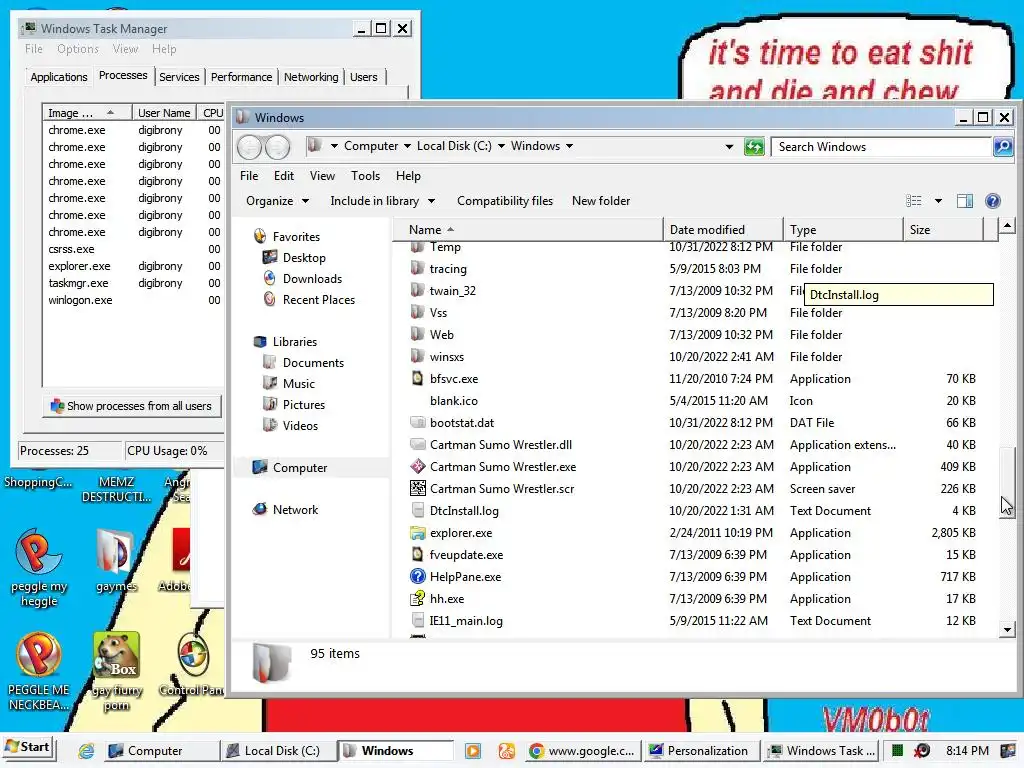Click Compatibility files button
The width and height of the screenshot is (1024, 768).
[x=505, y=201]
